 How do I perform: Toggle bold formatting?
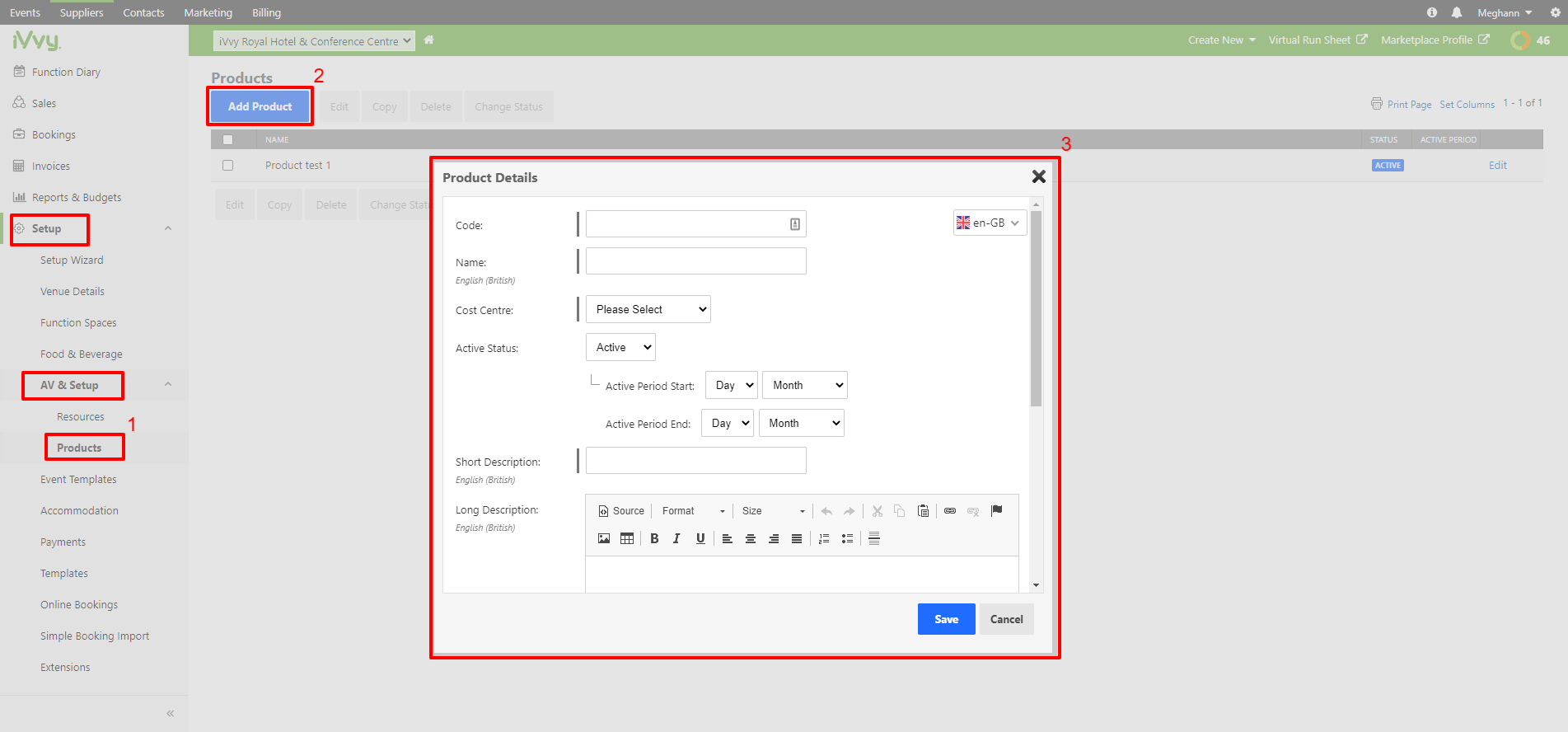click(654, 538)
